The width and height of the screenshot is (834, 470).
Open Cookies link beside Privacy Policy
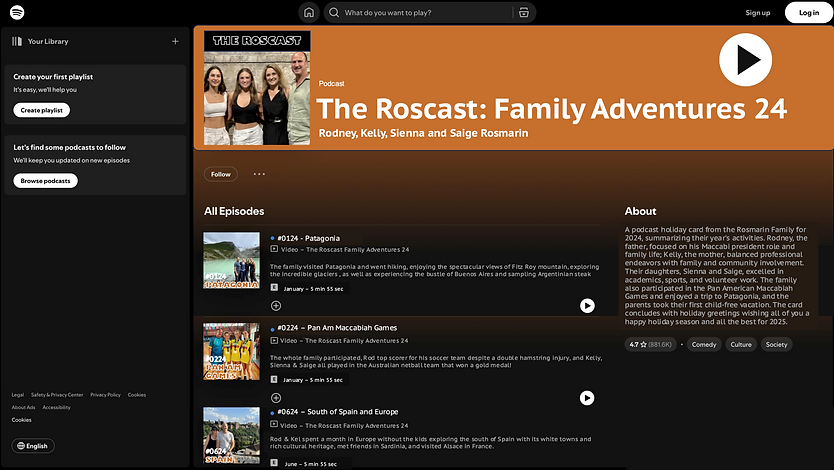coord(137,395)
